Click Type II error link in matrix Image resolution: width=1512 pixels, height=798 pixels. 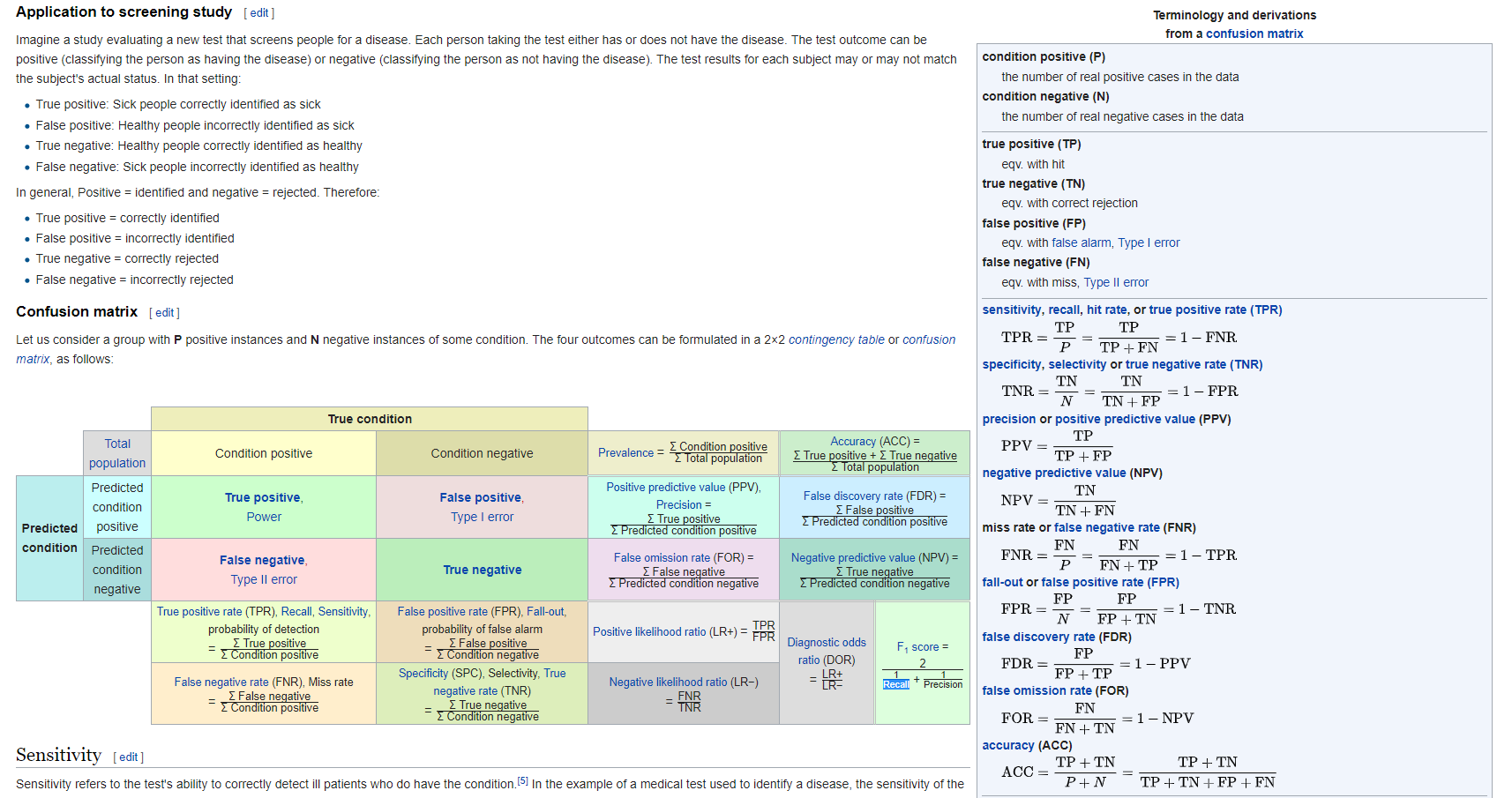click(264, 579)
